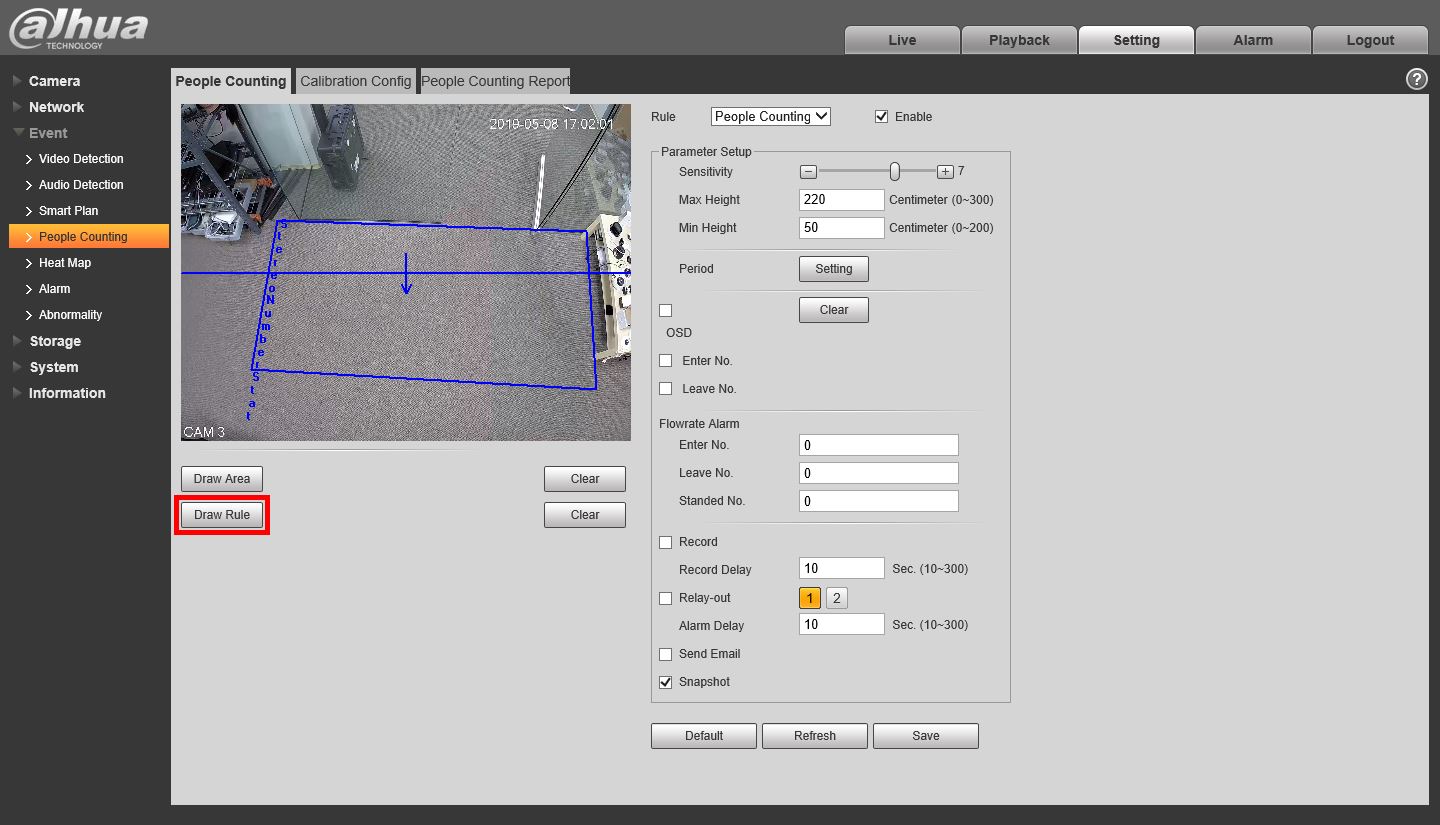Select relay-out channel 2
The width and height of the screenshot is (1440, 825).
point(837,598)
